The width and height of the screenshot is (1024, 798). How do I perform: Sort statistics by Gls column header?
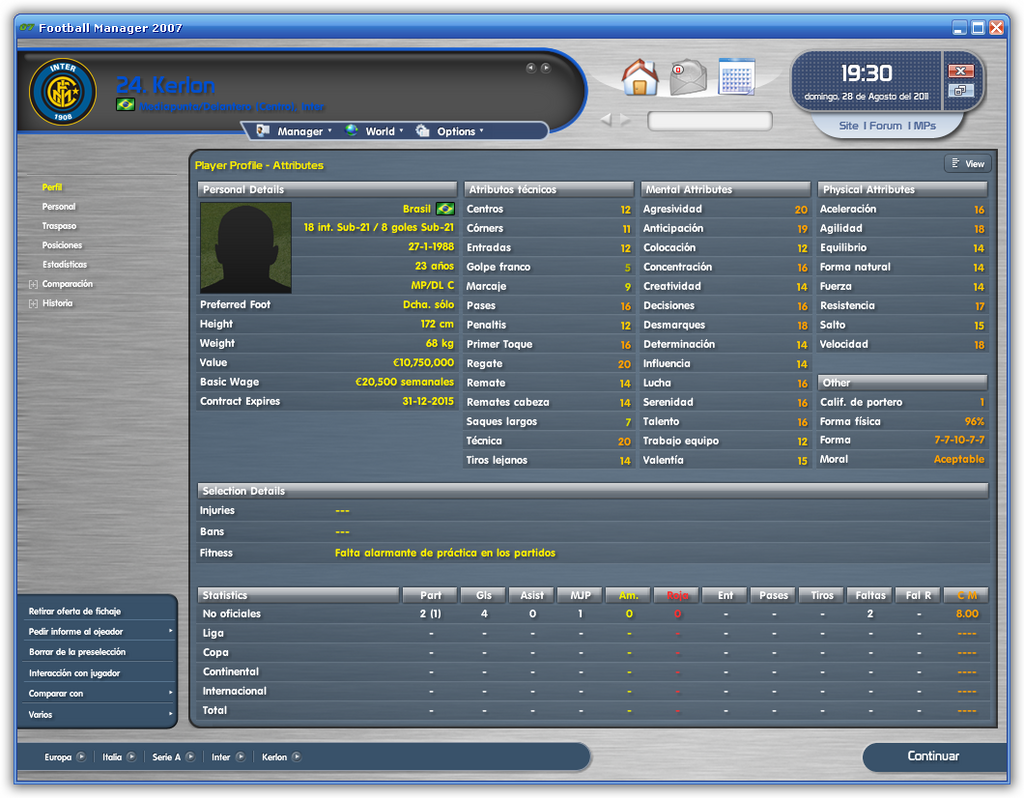click(484, 595)
